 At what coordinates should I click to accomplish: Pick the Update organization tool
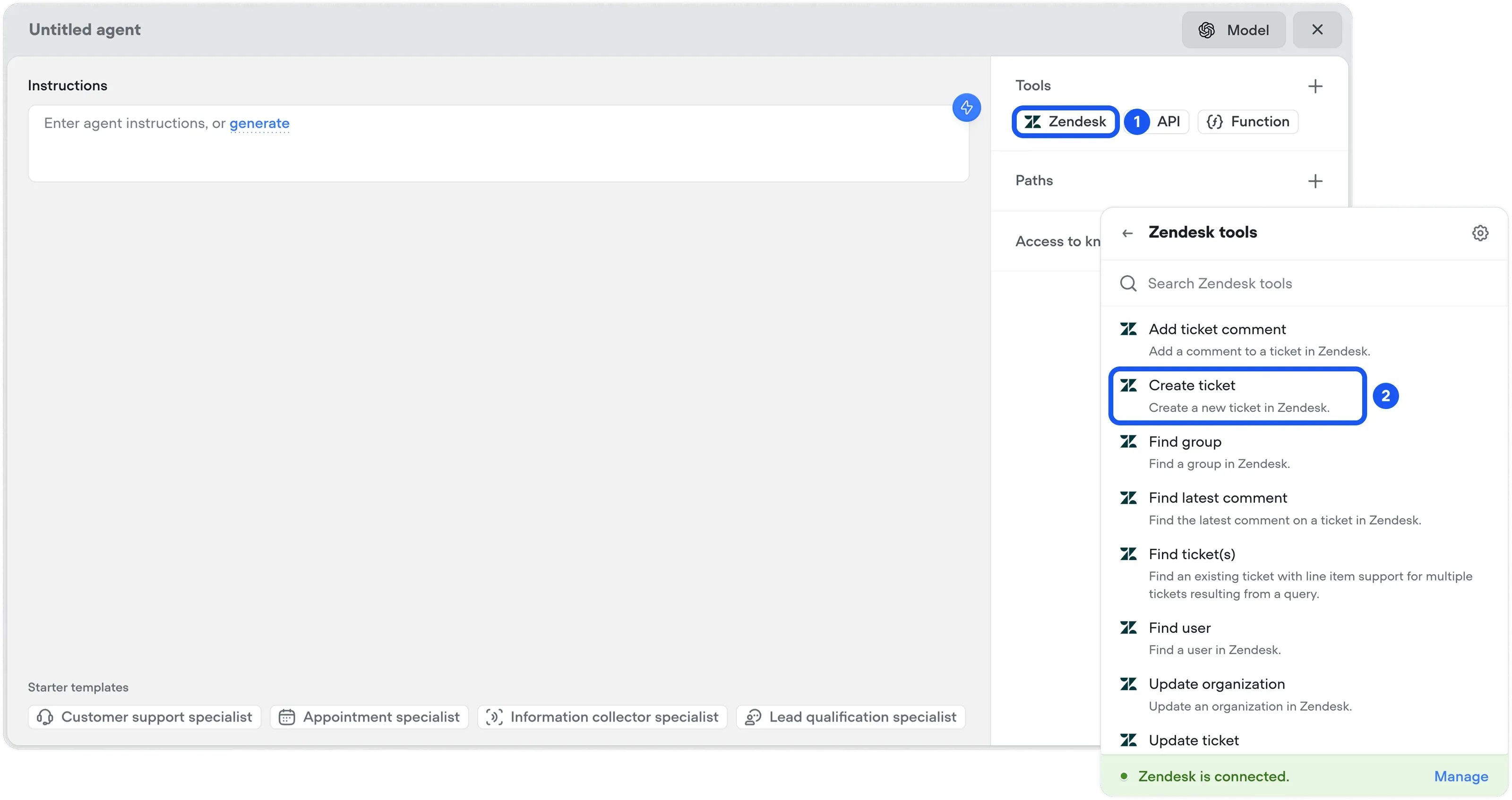1216,684
